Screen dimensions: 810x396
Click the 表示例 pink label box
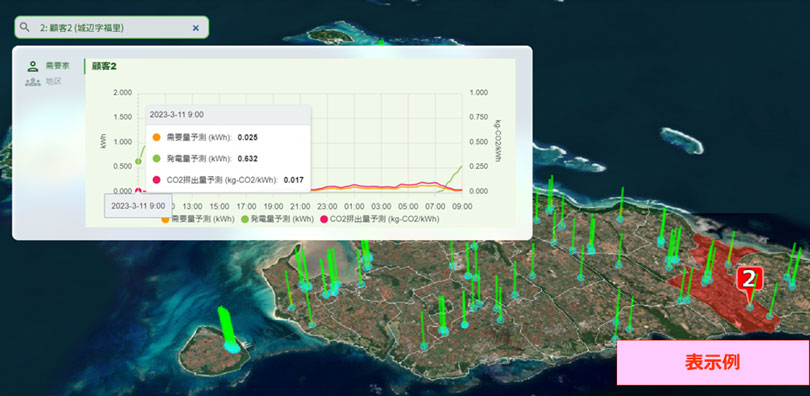[713, 362]
